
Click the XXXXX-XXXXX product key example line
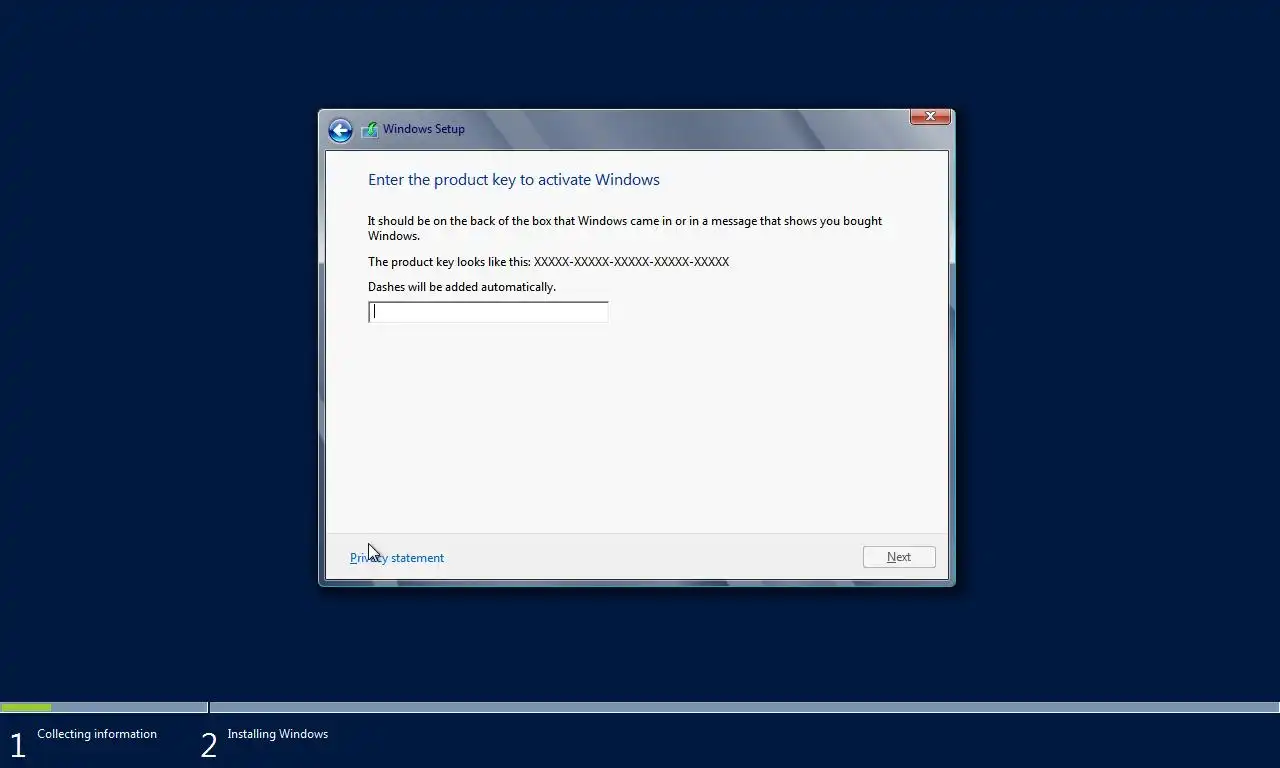[x=548, y=262]
